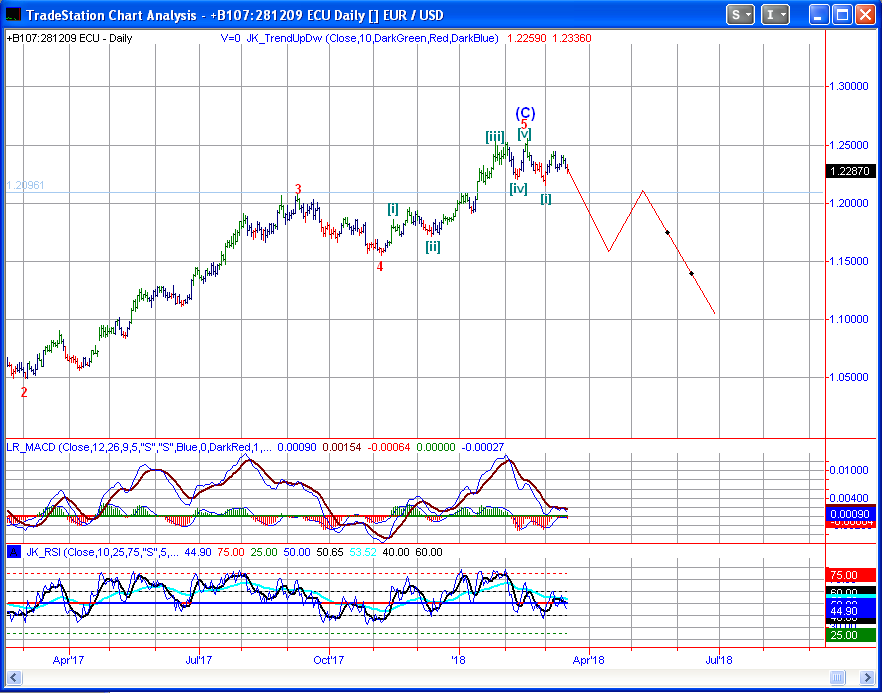Click the 1.10000 price axis label

(x=849, y=319)
